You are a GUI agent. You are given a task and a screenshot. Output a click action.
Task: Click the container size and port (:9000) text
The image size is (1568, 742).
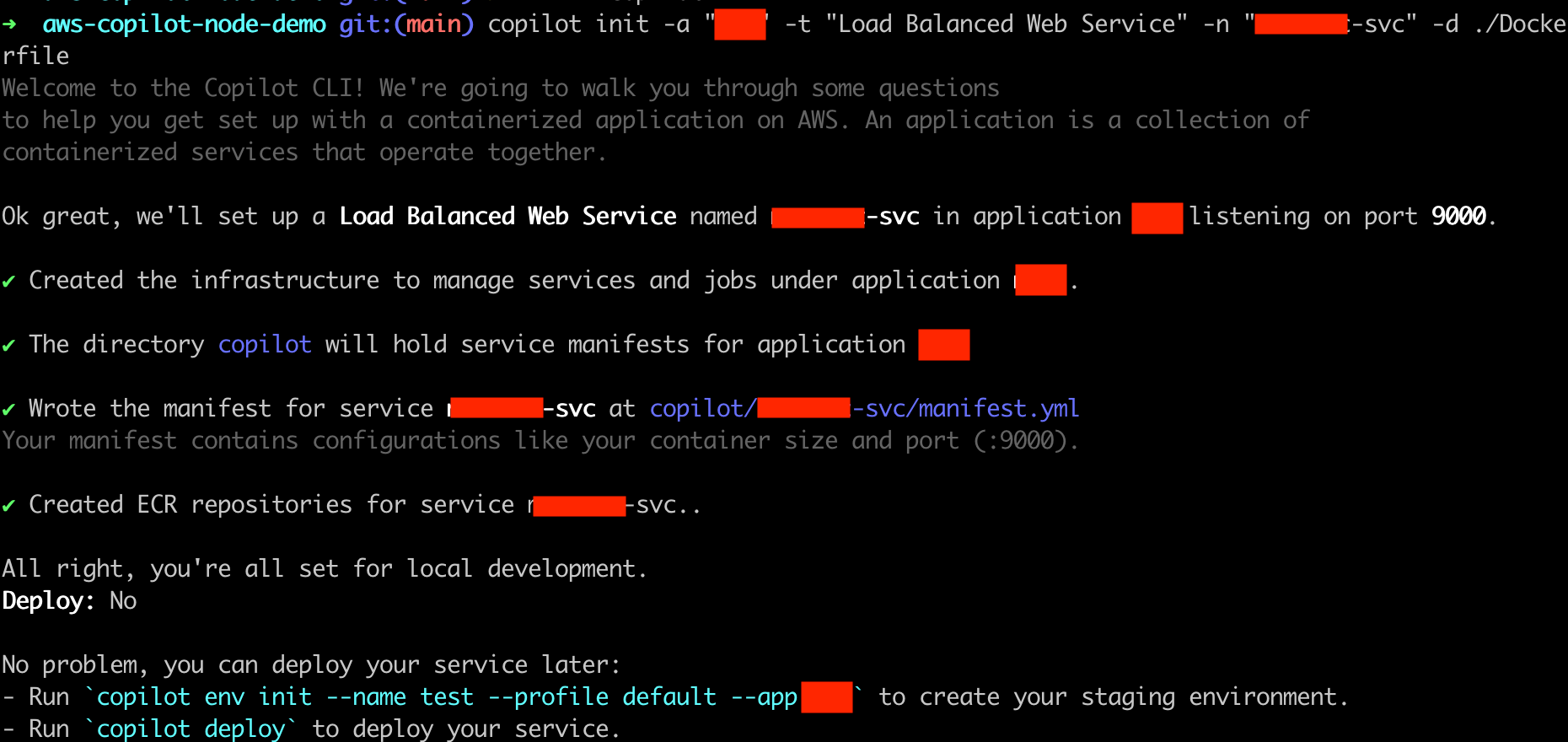click(864, 441)
